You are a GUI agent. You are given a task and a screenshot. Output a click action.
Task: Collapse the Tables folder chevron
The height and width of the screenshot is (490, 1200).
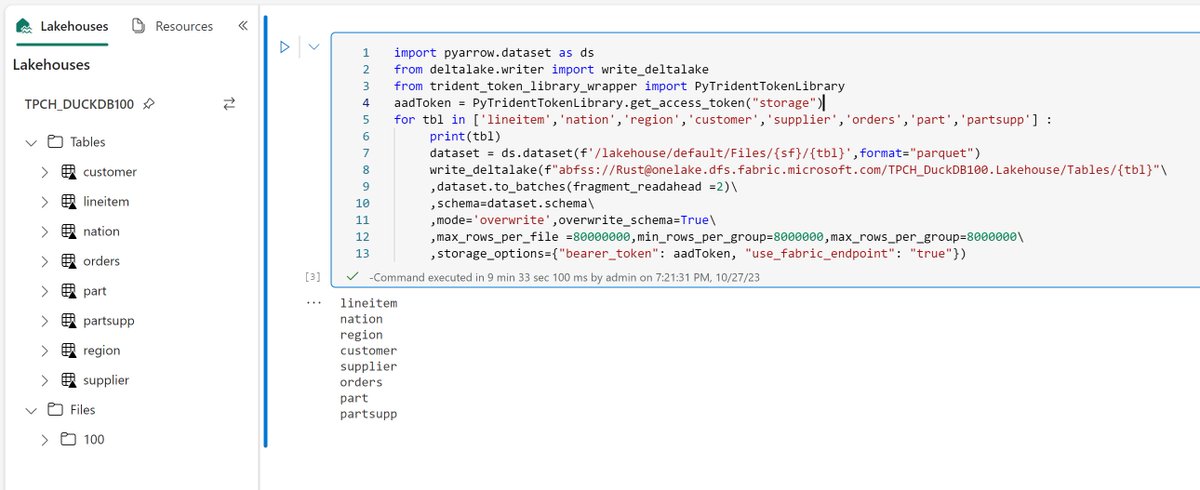(x=31, y=142)
